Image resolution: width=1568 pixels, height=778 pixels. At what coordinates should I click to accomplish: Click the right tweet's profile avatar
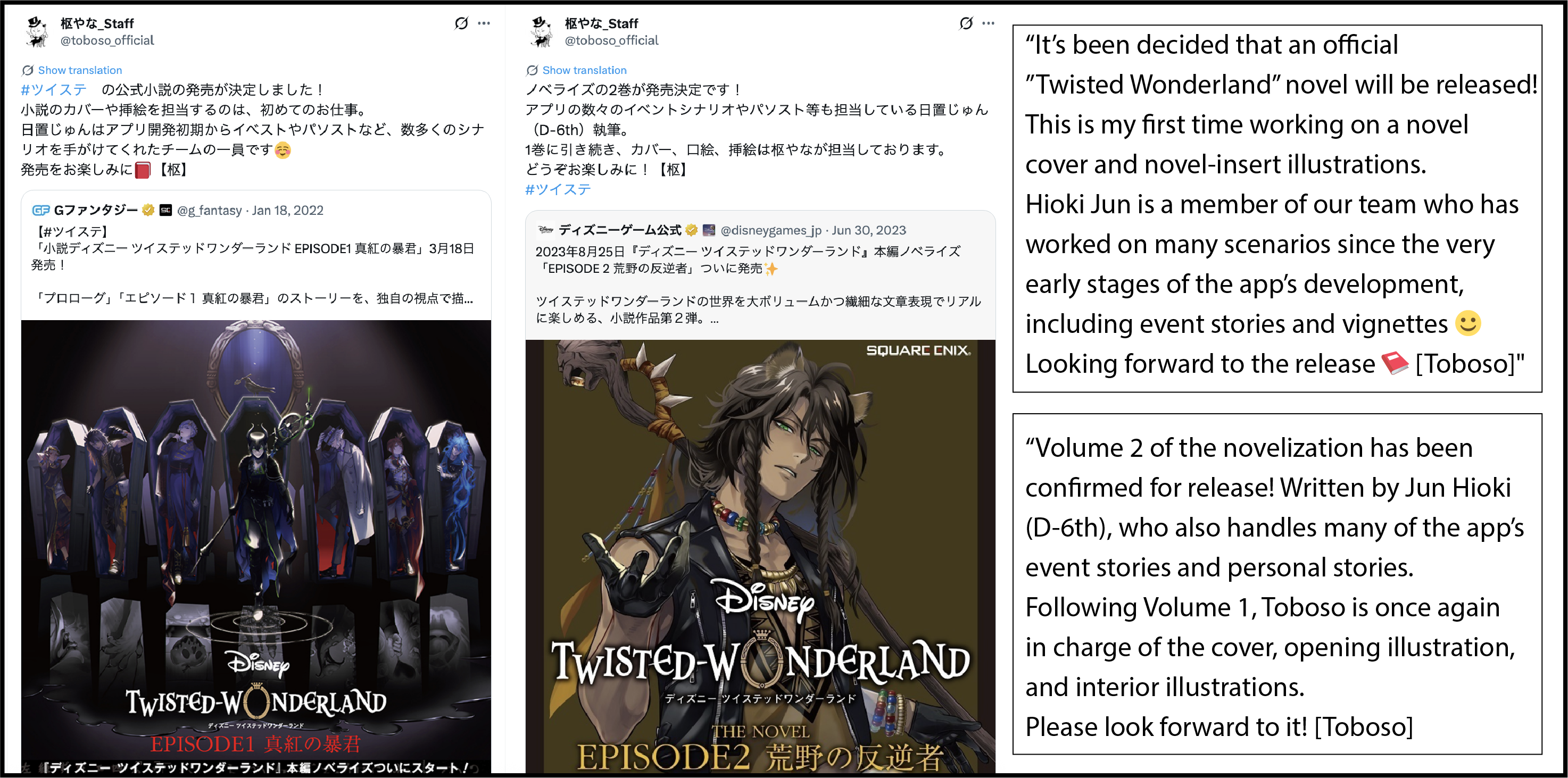(x=541, y=31)
